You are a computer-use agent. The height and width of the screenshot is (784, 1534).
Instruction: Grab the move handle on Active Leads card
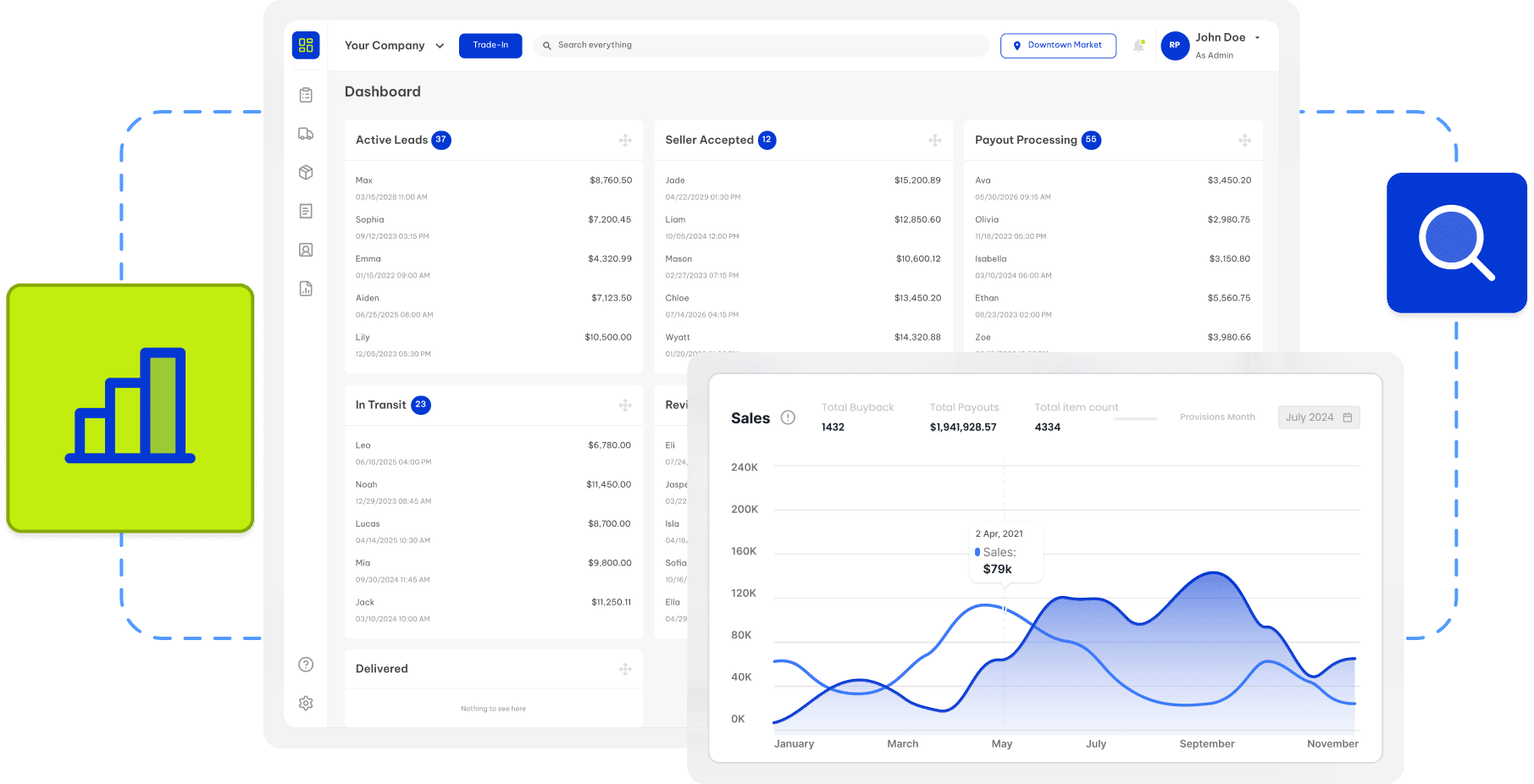click(625, 141)
